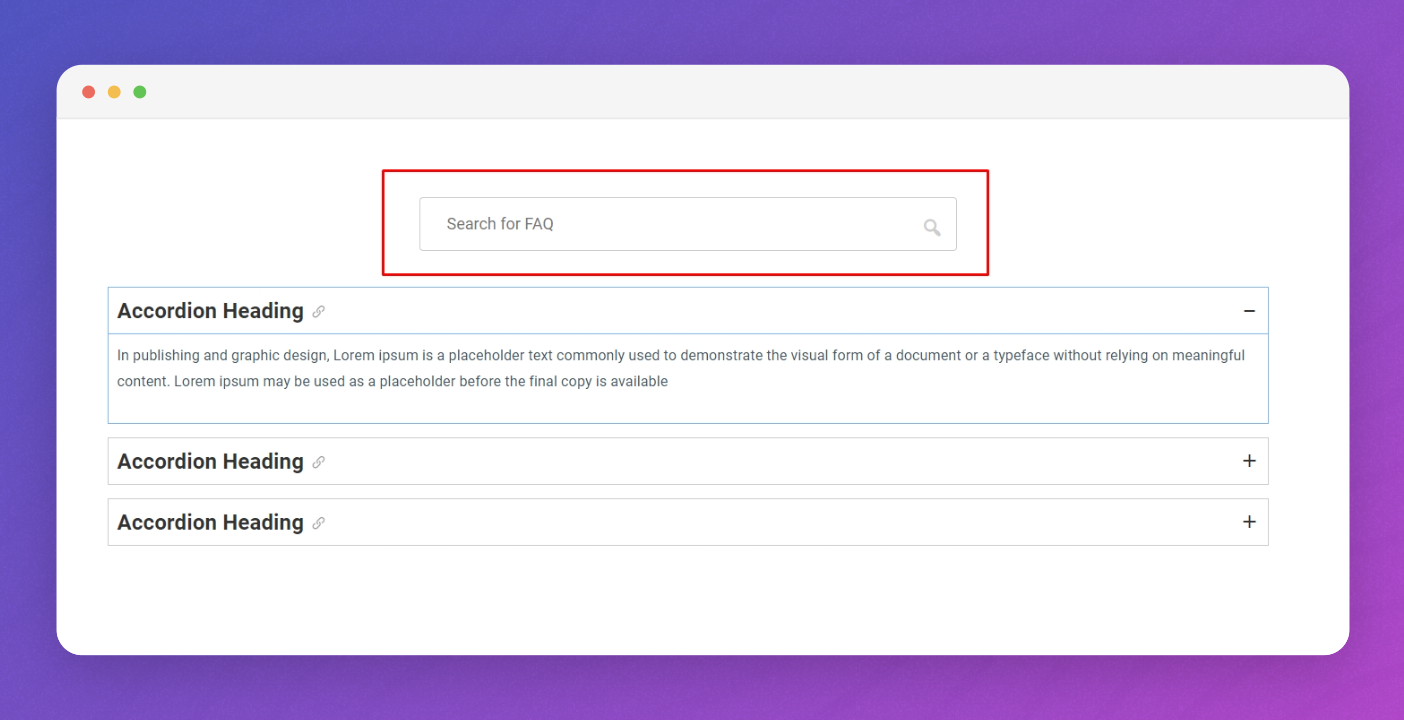Screen dimensions: 1404x720
Task: Expand the second accordion using the plus sign
Action: point(1248,461)
